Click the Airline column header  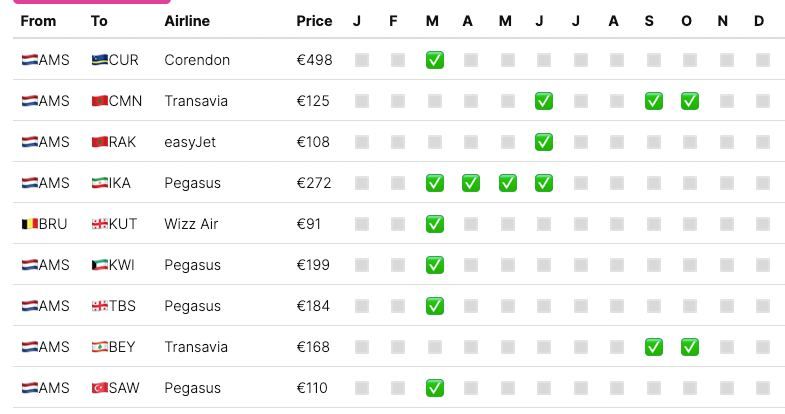pos(186,21)
